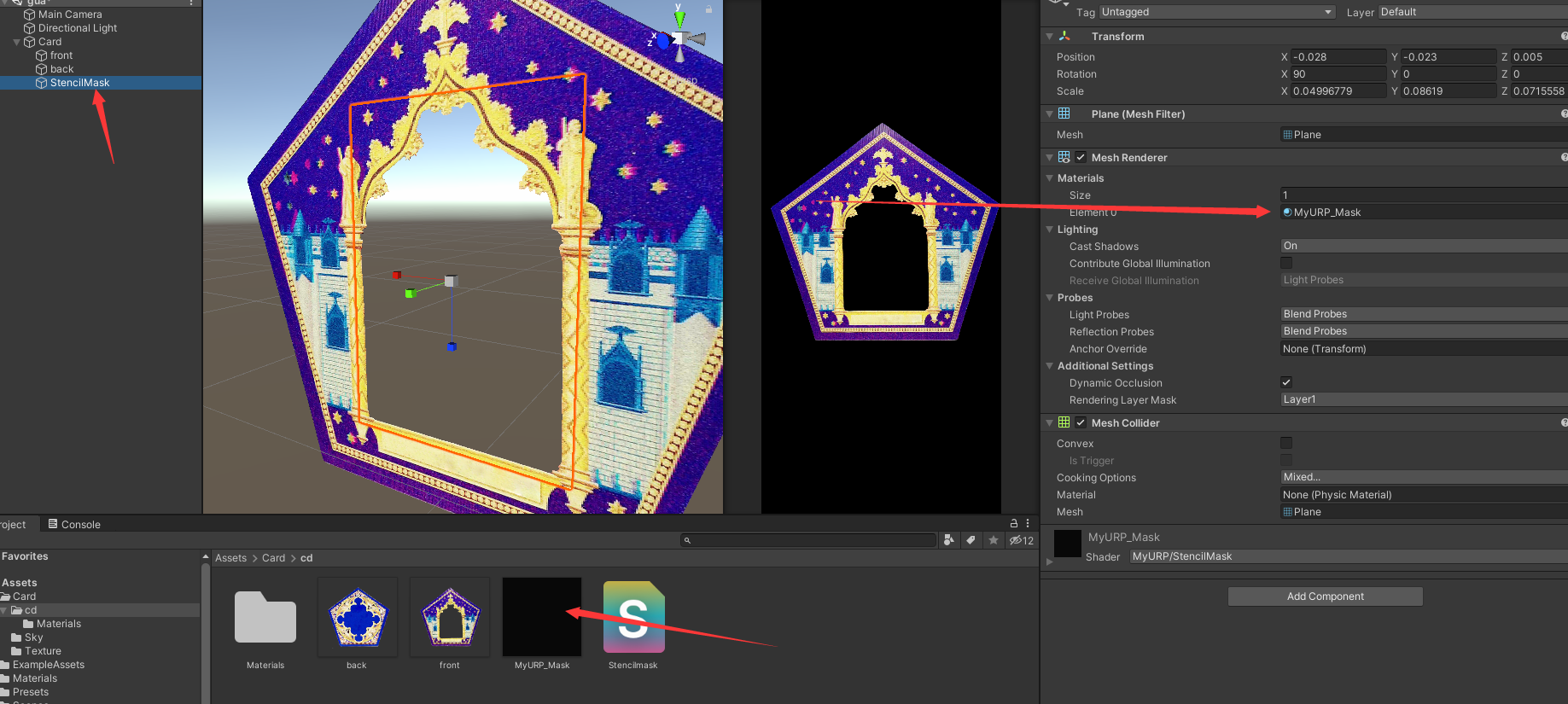
Task: Toggle the Mesh Renderer enabled checkbox
Action: pos(1081,157)
